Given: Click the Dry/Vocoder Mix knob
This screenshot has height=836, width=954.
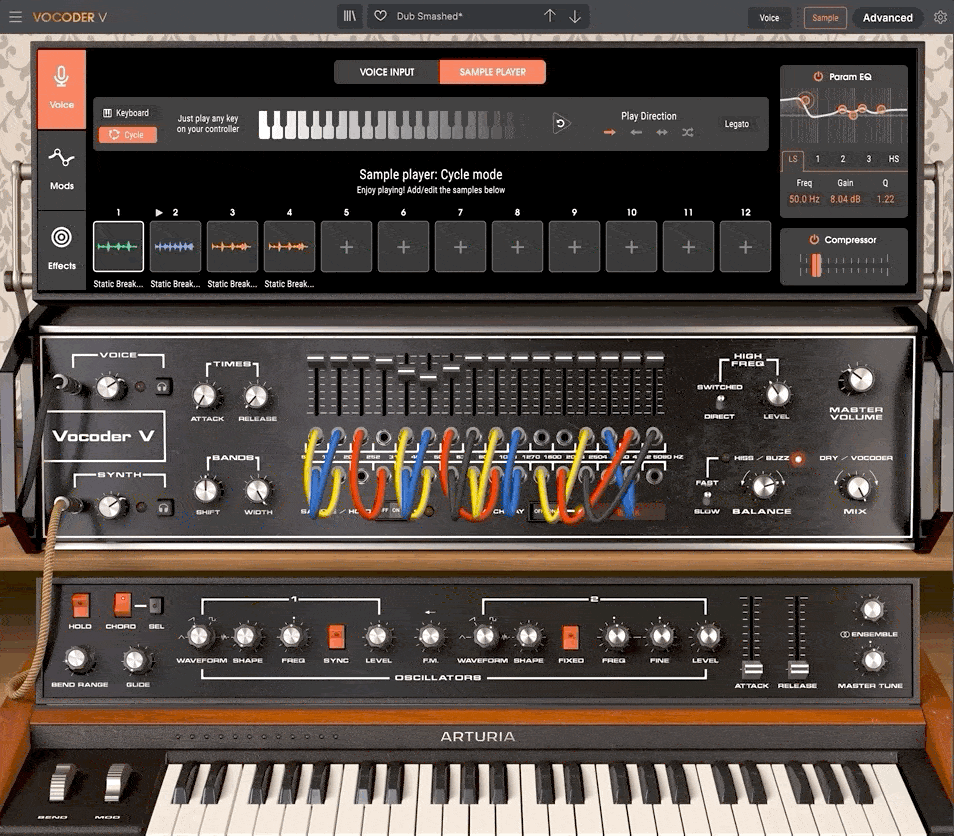Looking at the screenshot, I should pos(857,487).
